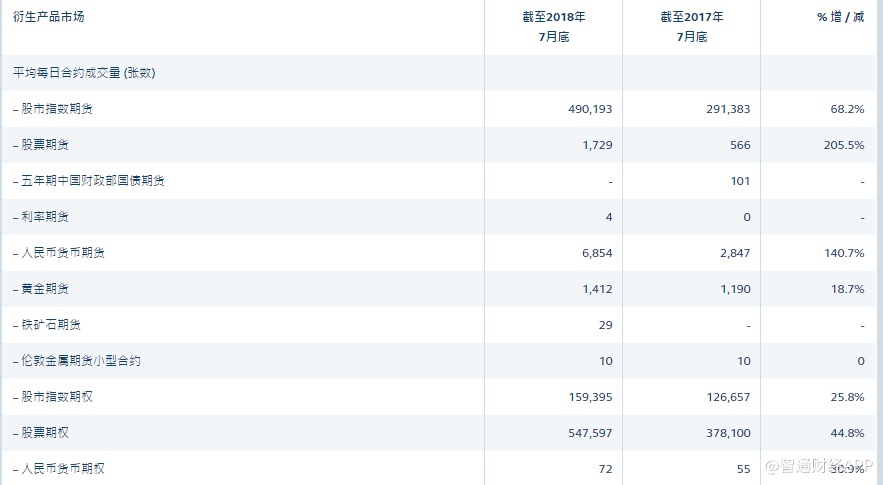Image resolution: width=883 pixels, height=485 pixels.
Task: Select the 黄金期货 row label
Action: pos(45,289)
